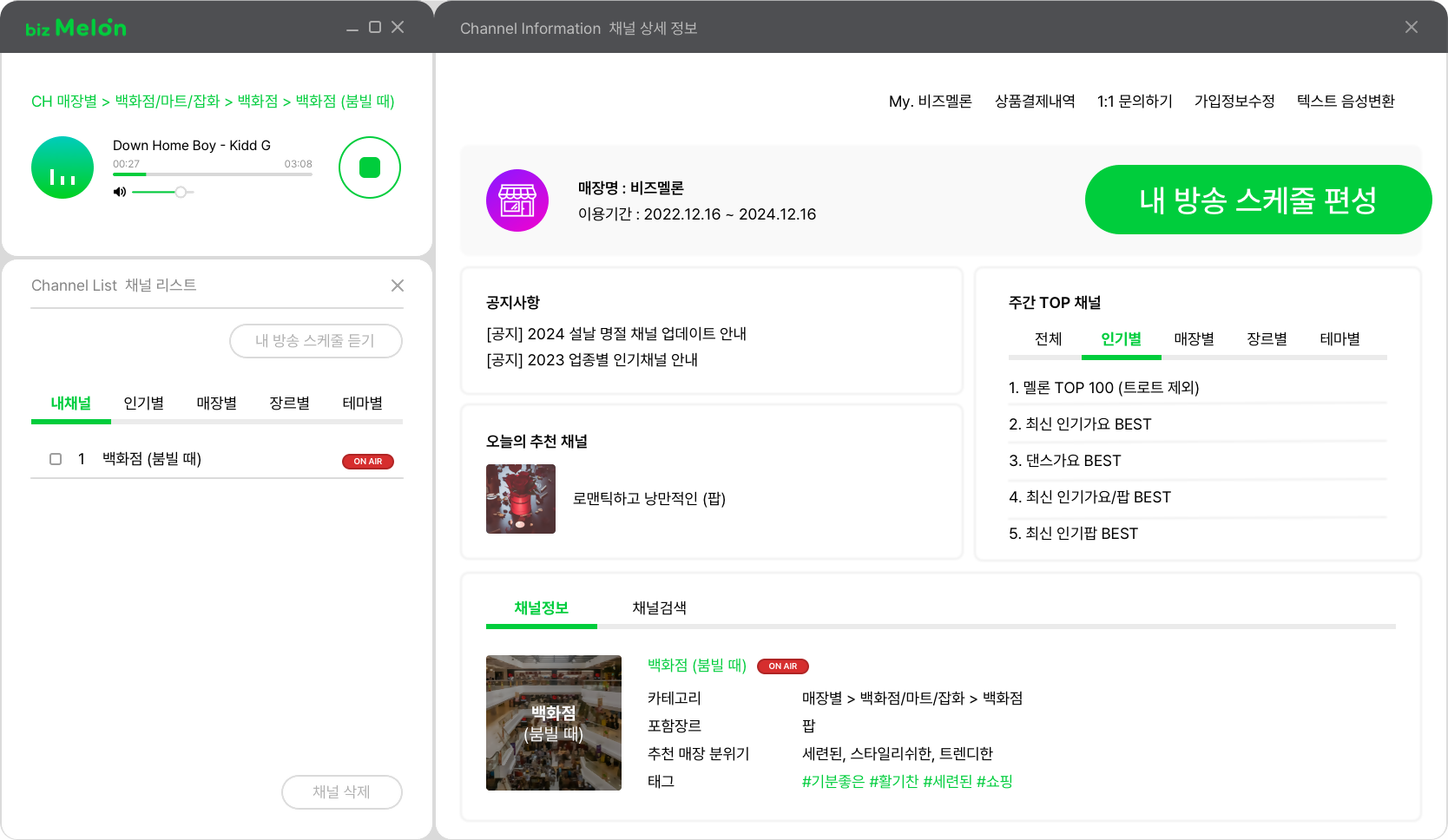Open 최신 인기가요/팝 BEST channel
This screenshot has height=840, width=1448.
1090,497
